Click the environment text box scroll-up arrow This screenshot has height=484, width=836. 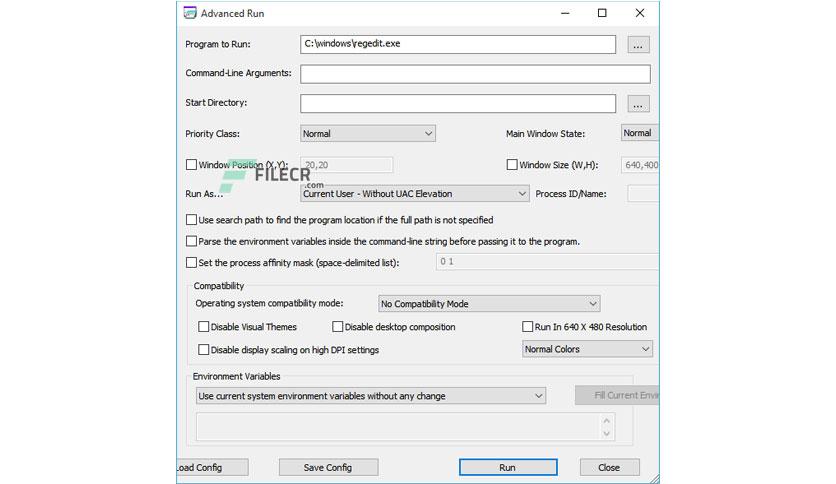[x=607, y=420]
